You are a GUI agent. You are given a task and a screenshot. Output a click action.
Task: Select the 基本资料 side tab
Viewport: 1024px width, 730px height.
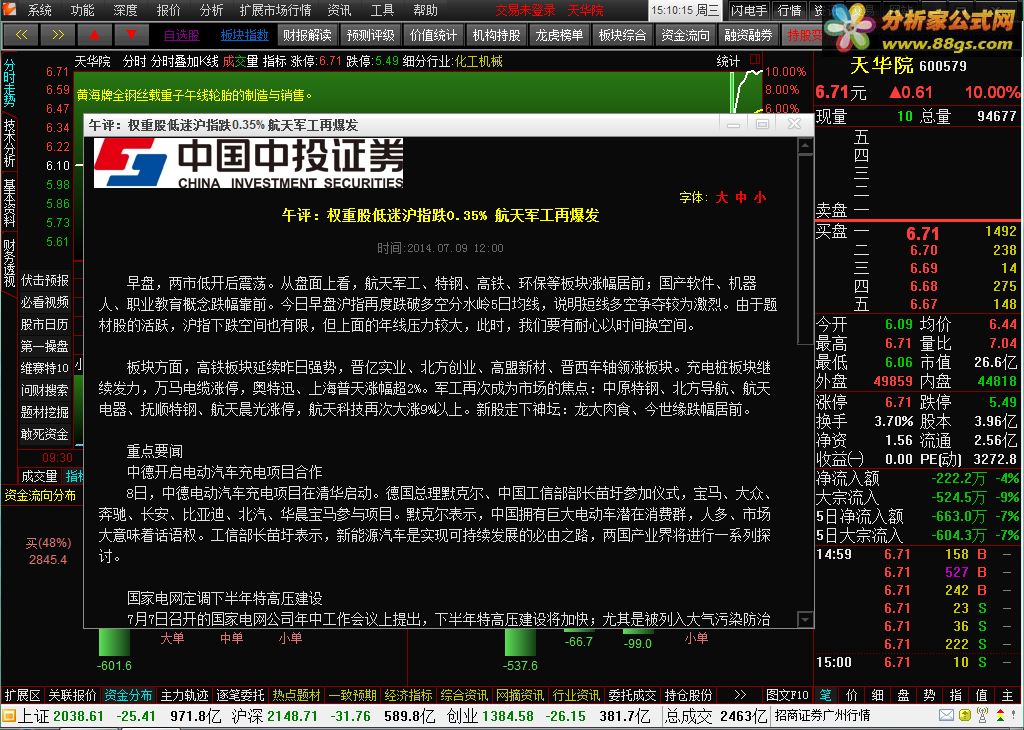point(9,203)
